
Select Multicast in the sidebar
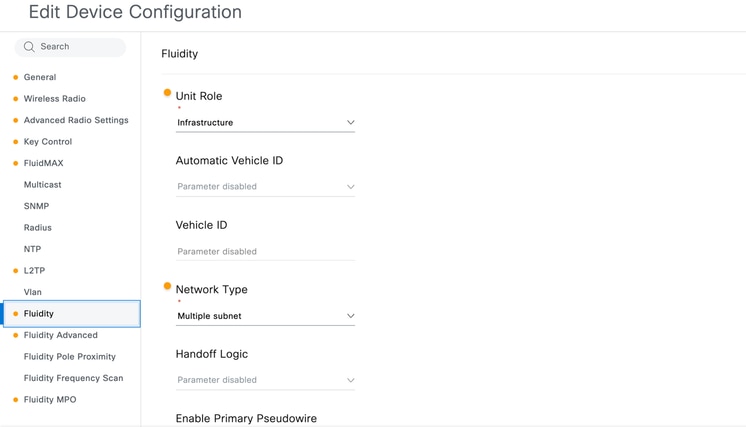pyautogui.click(x=43, y=184)
